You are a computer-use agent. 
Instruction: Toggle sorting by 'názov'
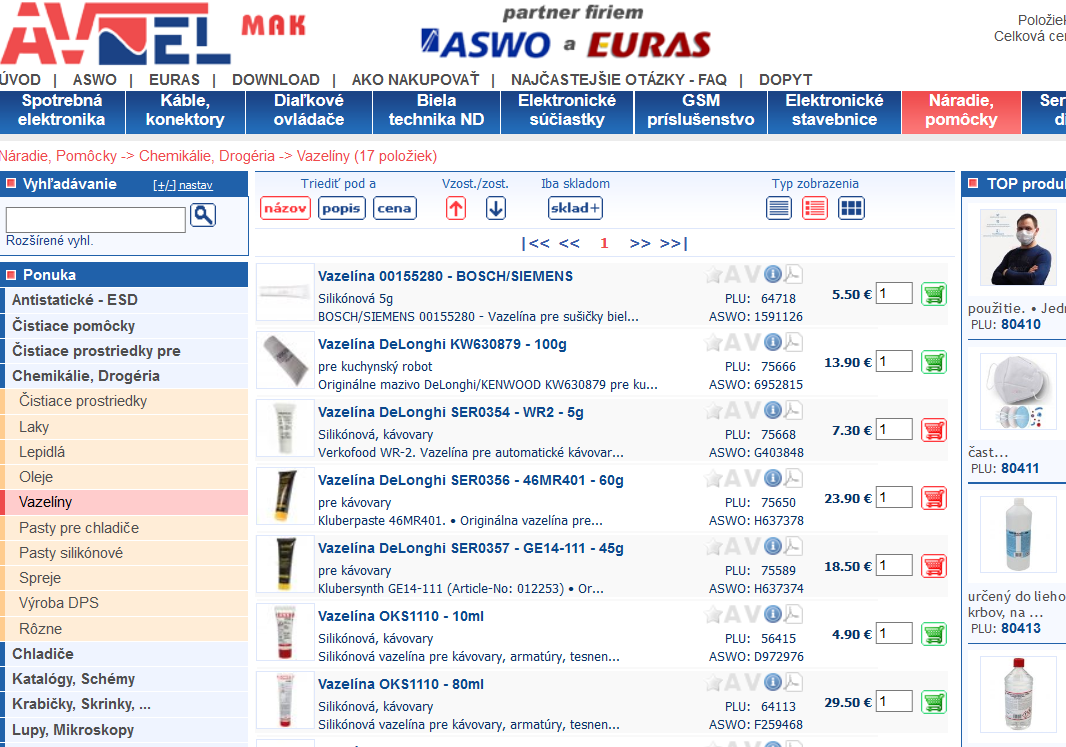coord(285,208)
